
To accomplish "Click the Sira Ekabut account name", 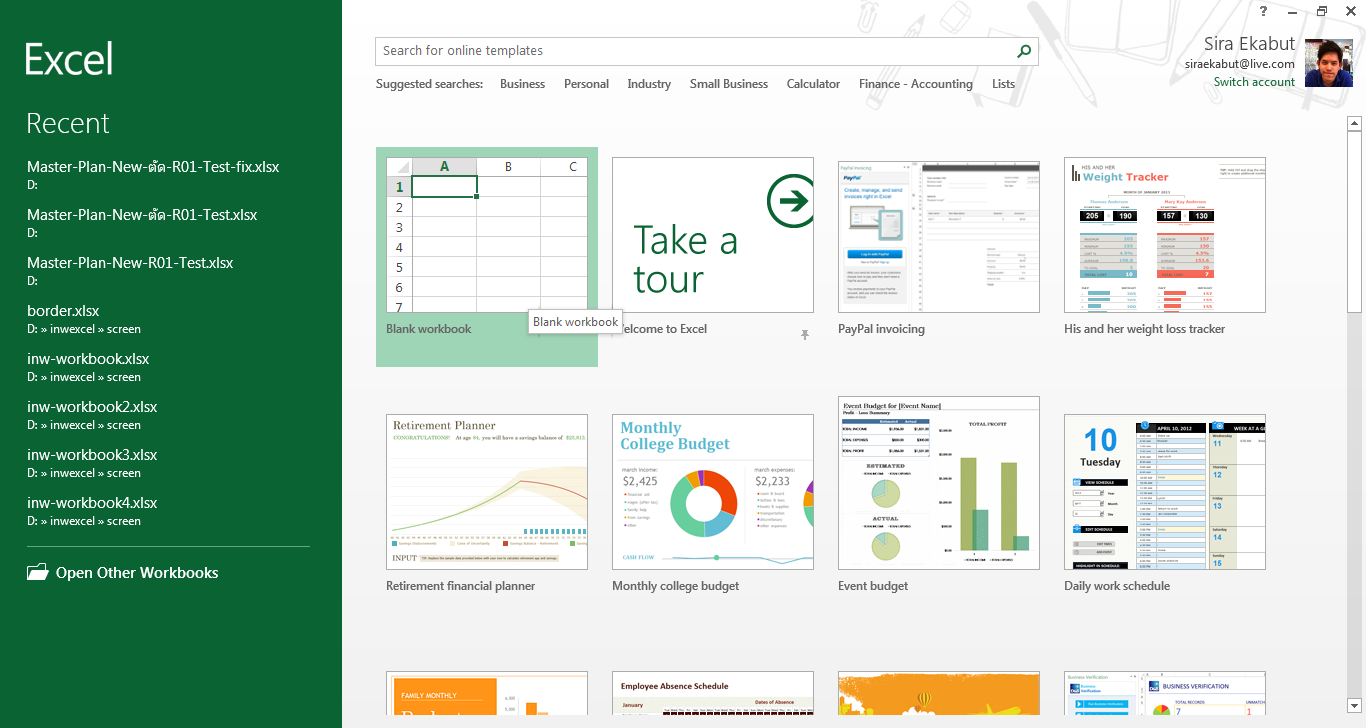I will 1249,44.
